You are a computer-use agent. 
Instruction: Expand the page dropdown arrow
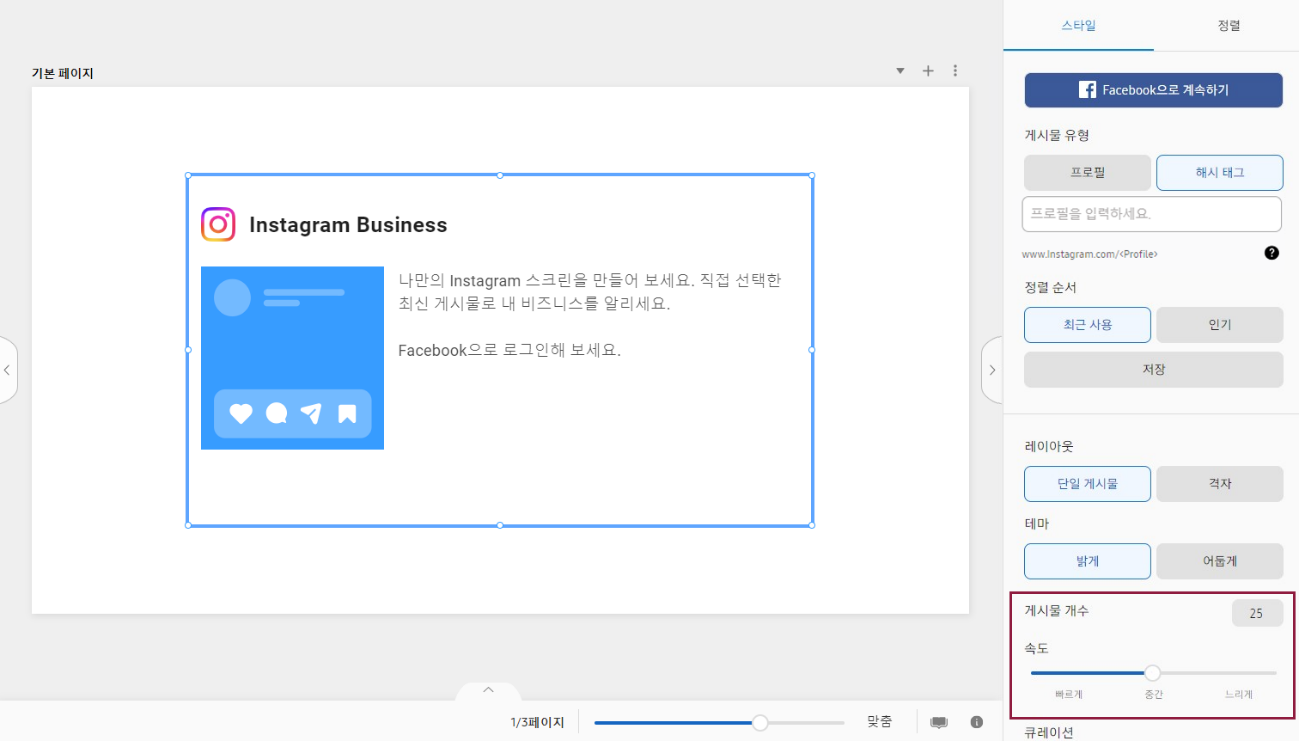899,71
